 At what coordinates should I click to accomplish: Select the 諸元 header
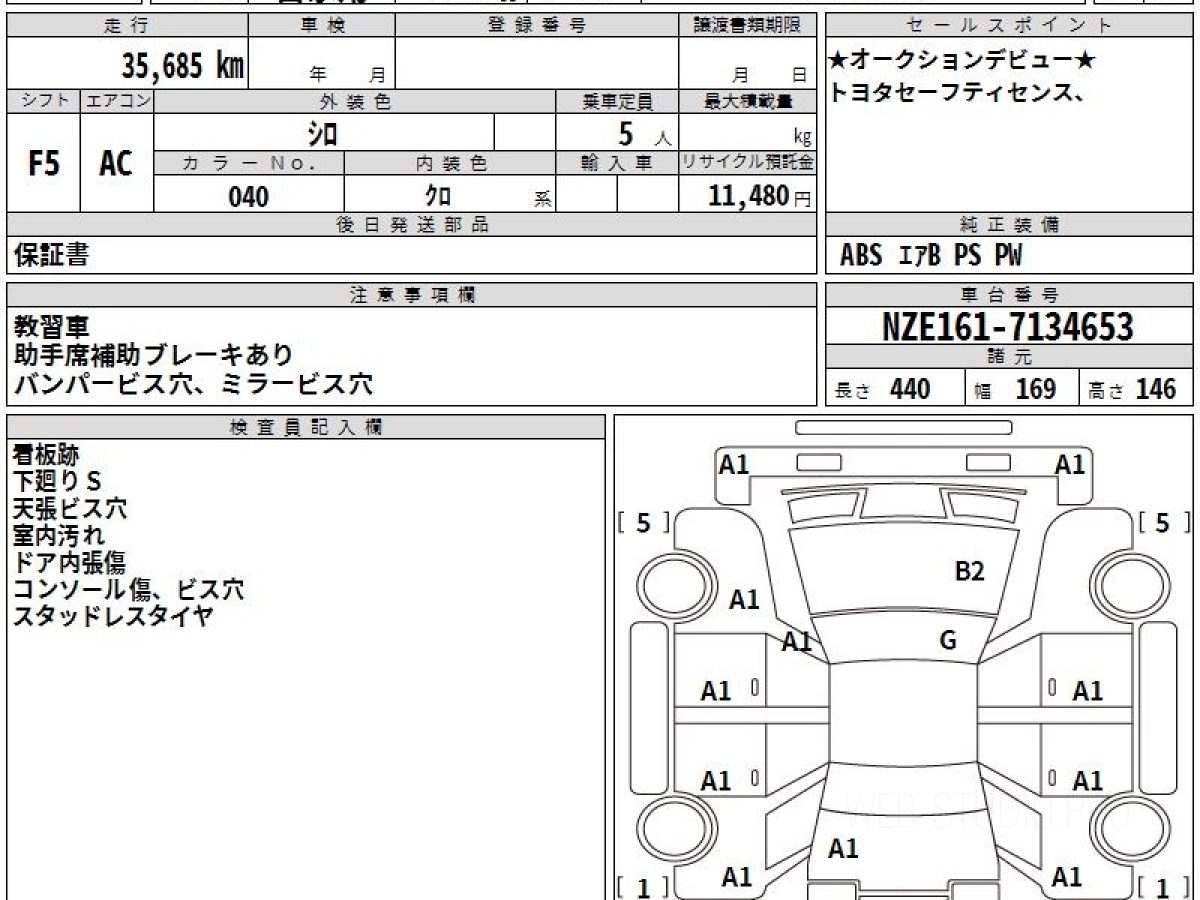tap(1010, 357)
